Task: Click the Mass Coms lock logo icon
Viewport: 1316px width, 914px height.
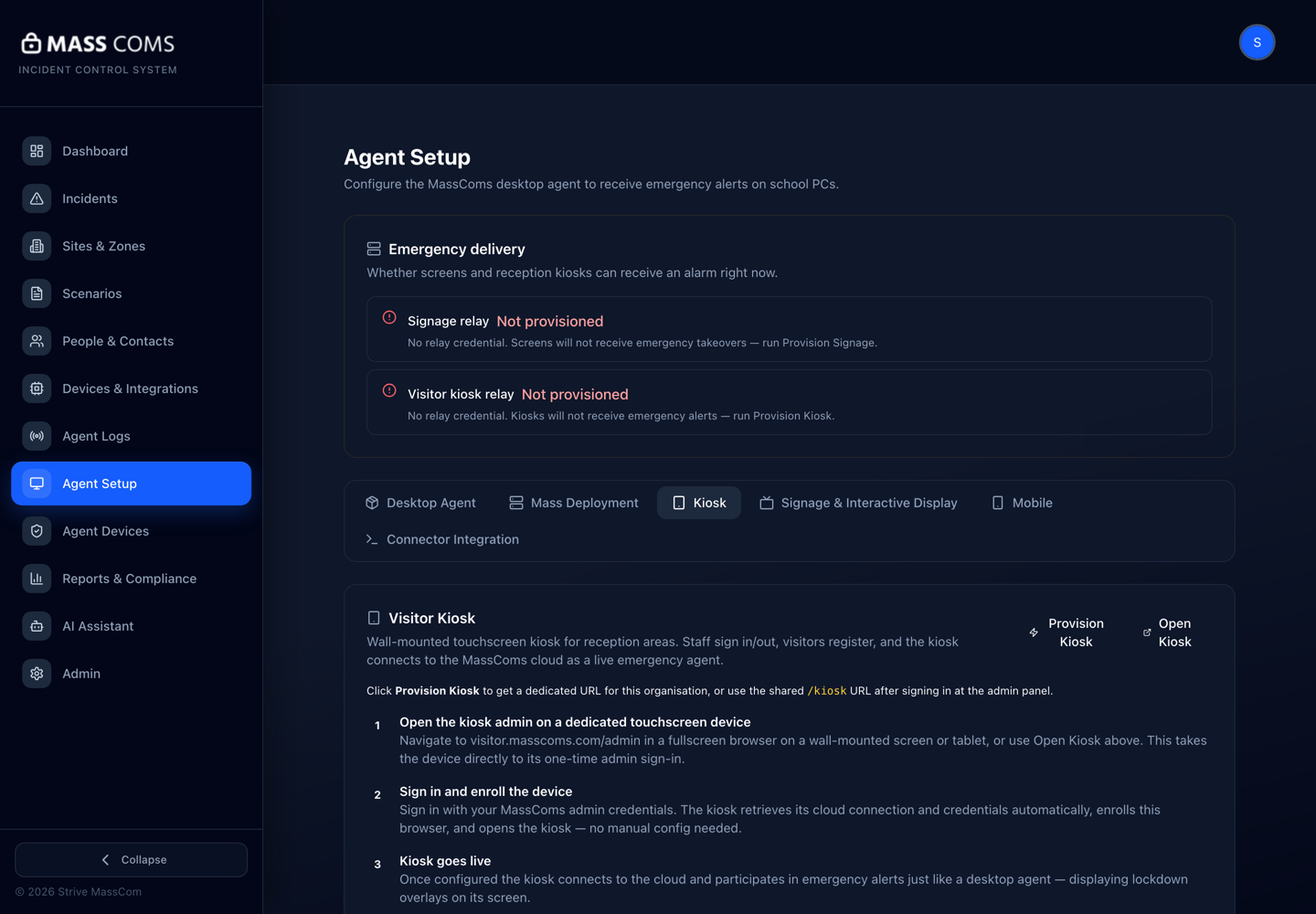Action: pos(31,43)
